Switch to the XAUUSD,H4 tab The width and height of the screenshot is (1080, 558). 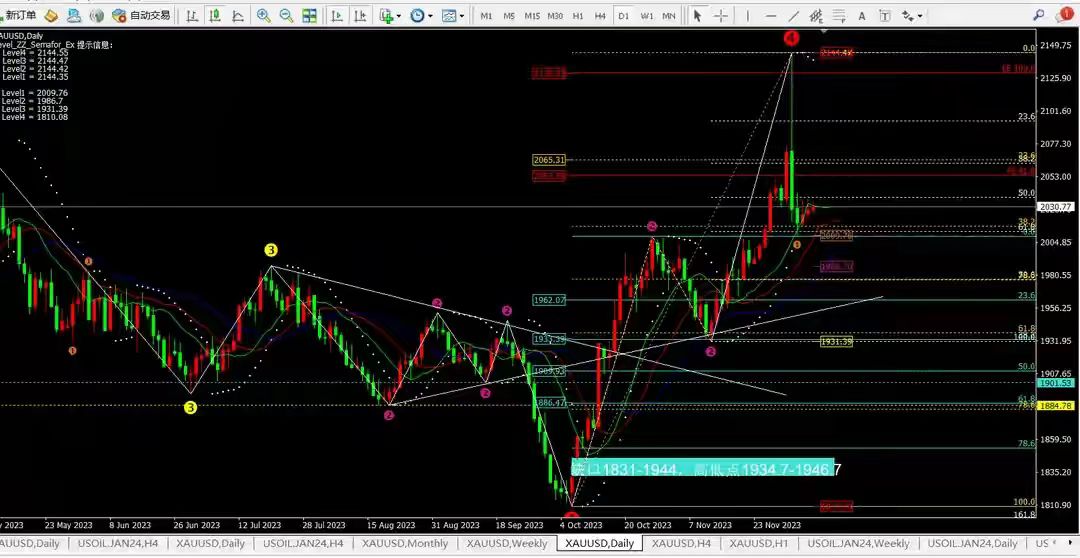[682, 544]
